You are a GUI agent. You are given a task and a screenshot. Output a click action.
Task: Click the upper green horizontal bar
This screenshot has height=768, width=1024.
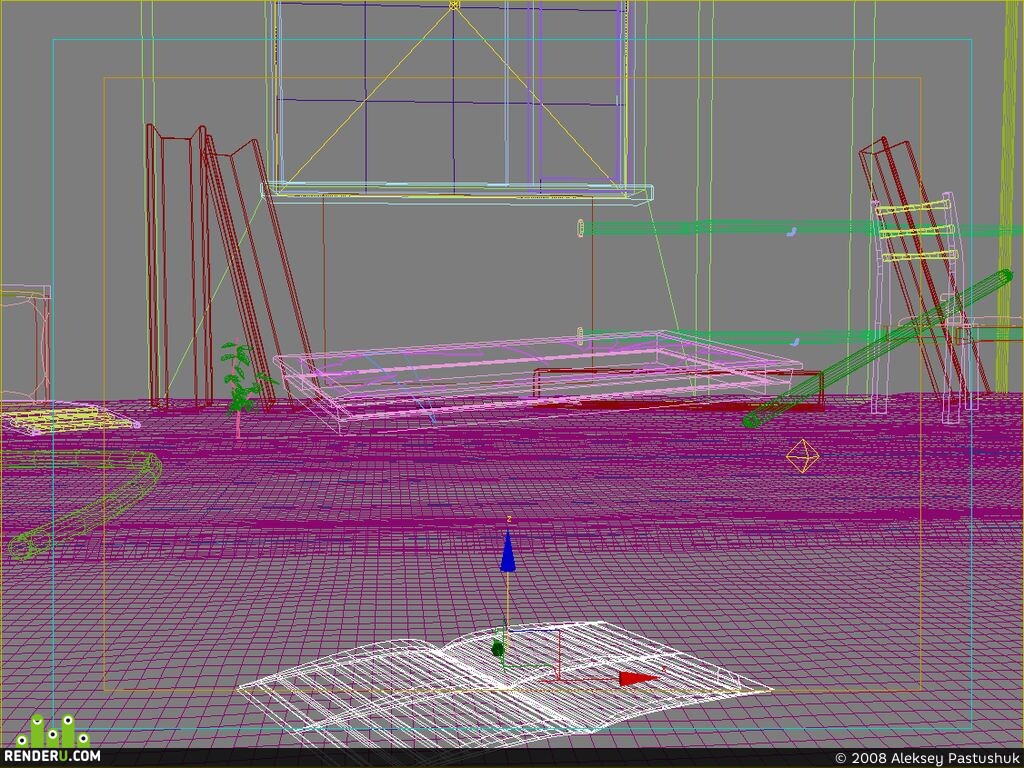coord(800,229)
